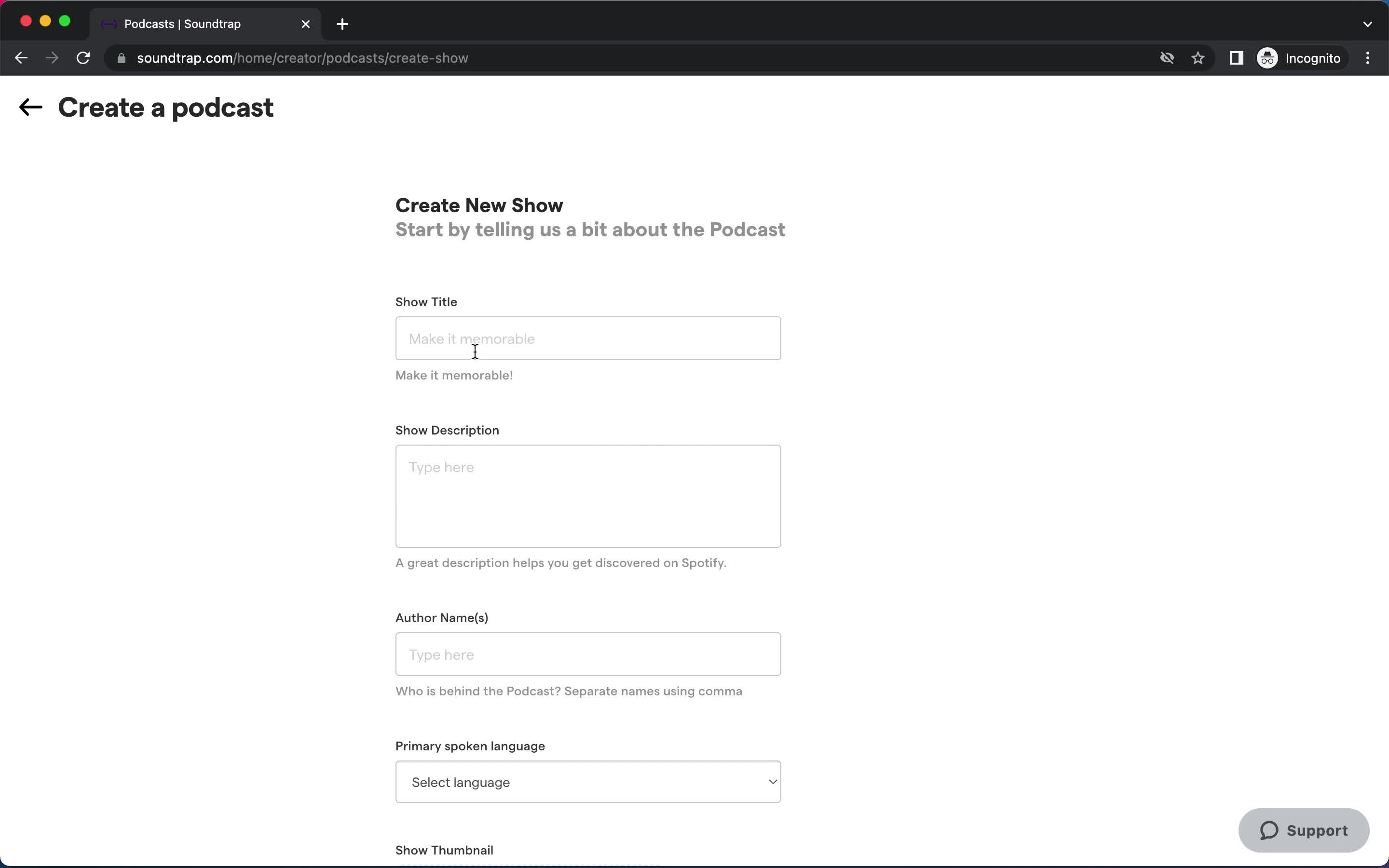Click the reload page icon
Image resolution: width=1389 pixels, height=868 pixels.
click(85, 58)
